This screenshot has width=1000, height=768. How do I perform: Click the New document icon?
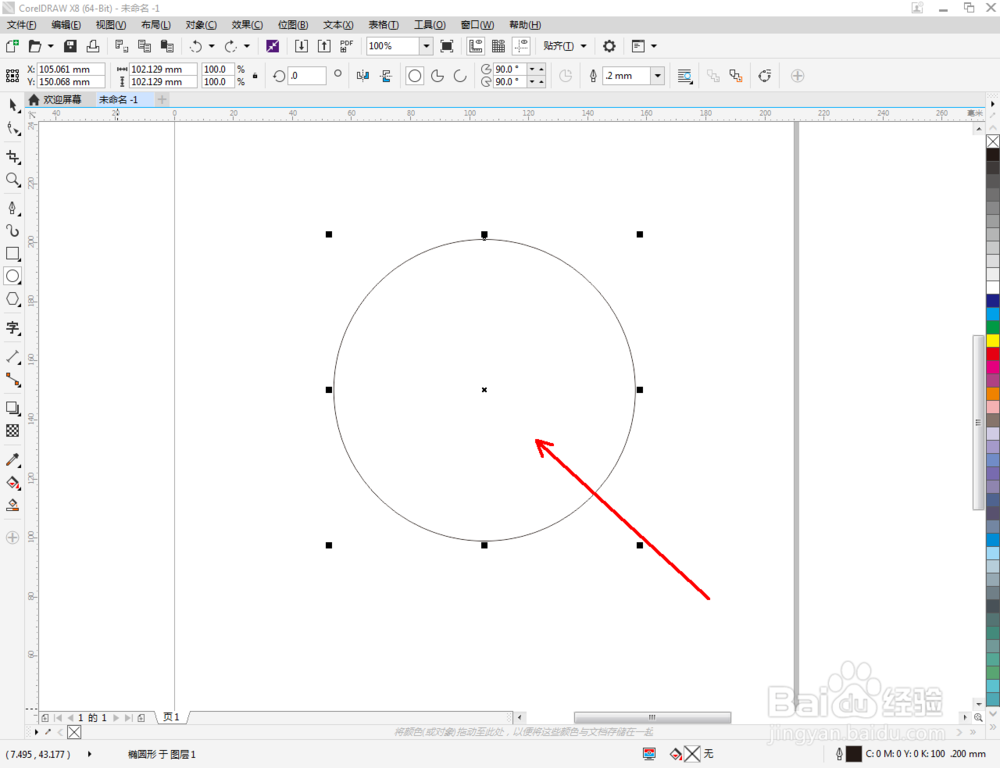pos(12,46)
